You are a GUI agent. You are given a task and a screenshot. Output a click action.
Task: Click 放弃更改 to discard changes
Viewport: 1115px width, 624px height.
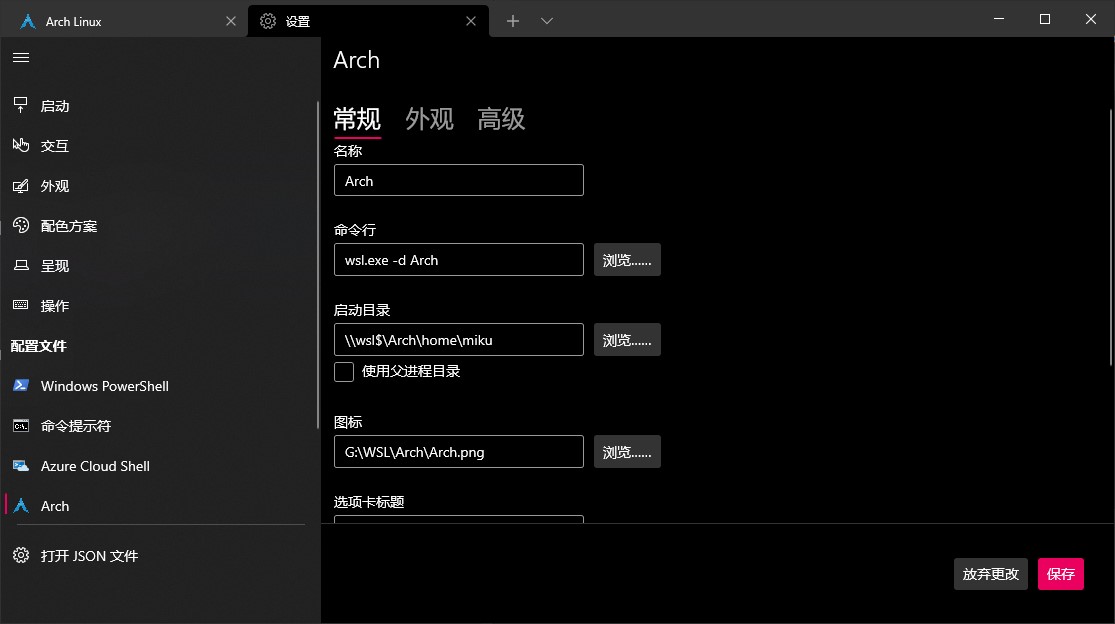coord(991,574)
